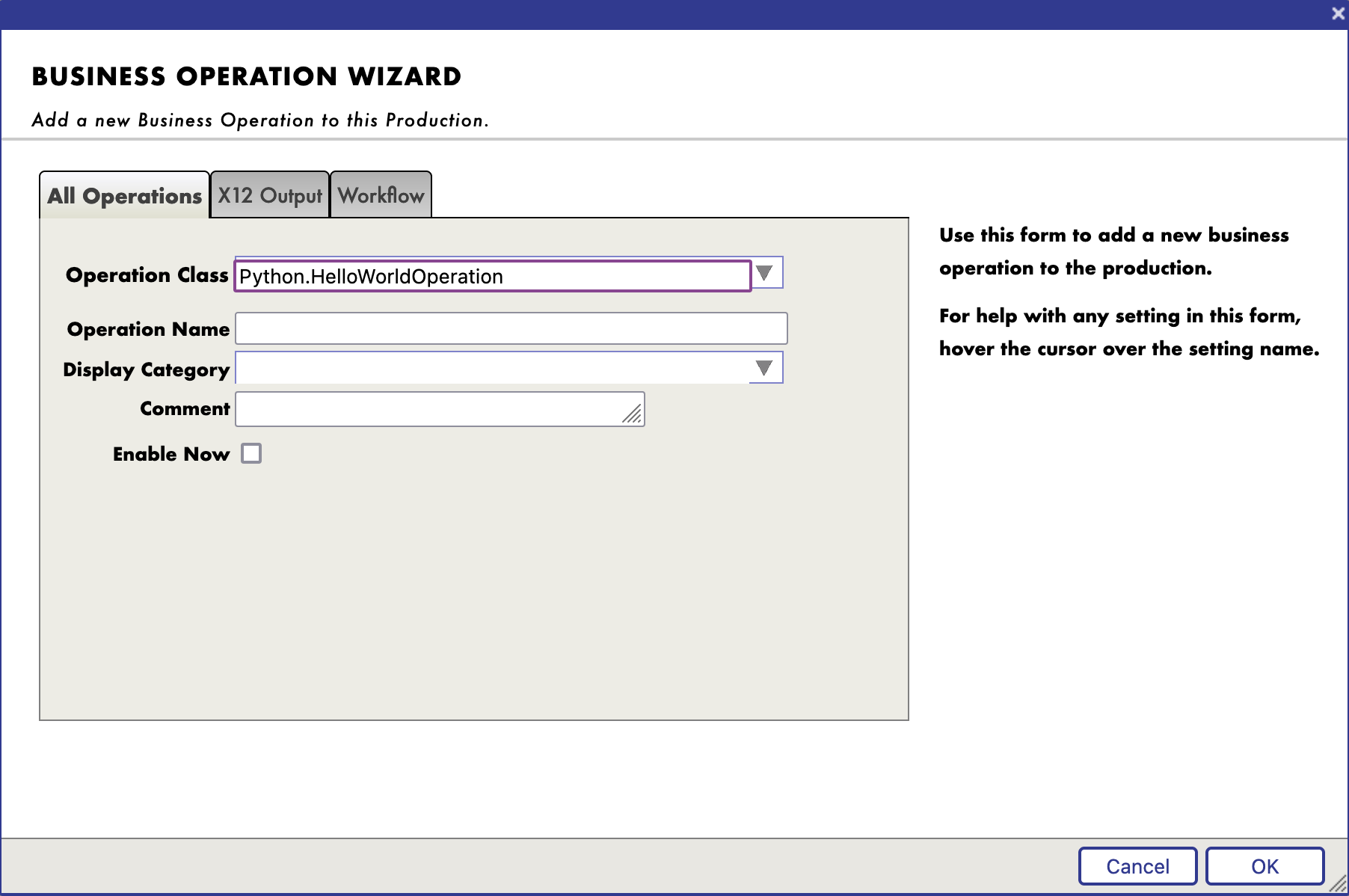Click the OK button to confirm
Image resolution: width=1349 pixels, height=896 pixels.
tap(1265, 865)
